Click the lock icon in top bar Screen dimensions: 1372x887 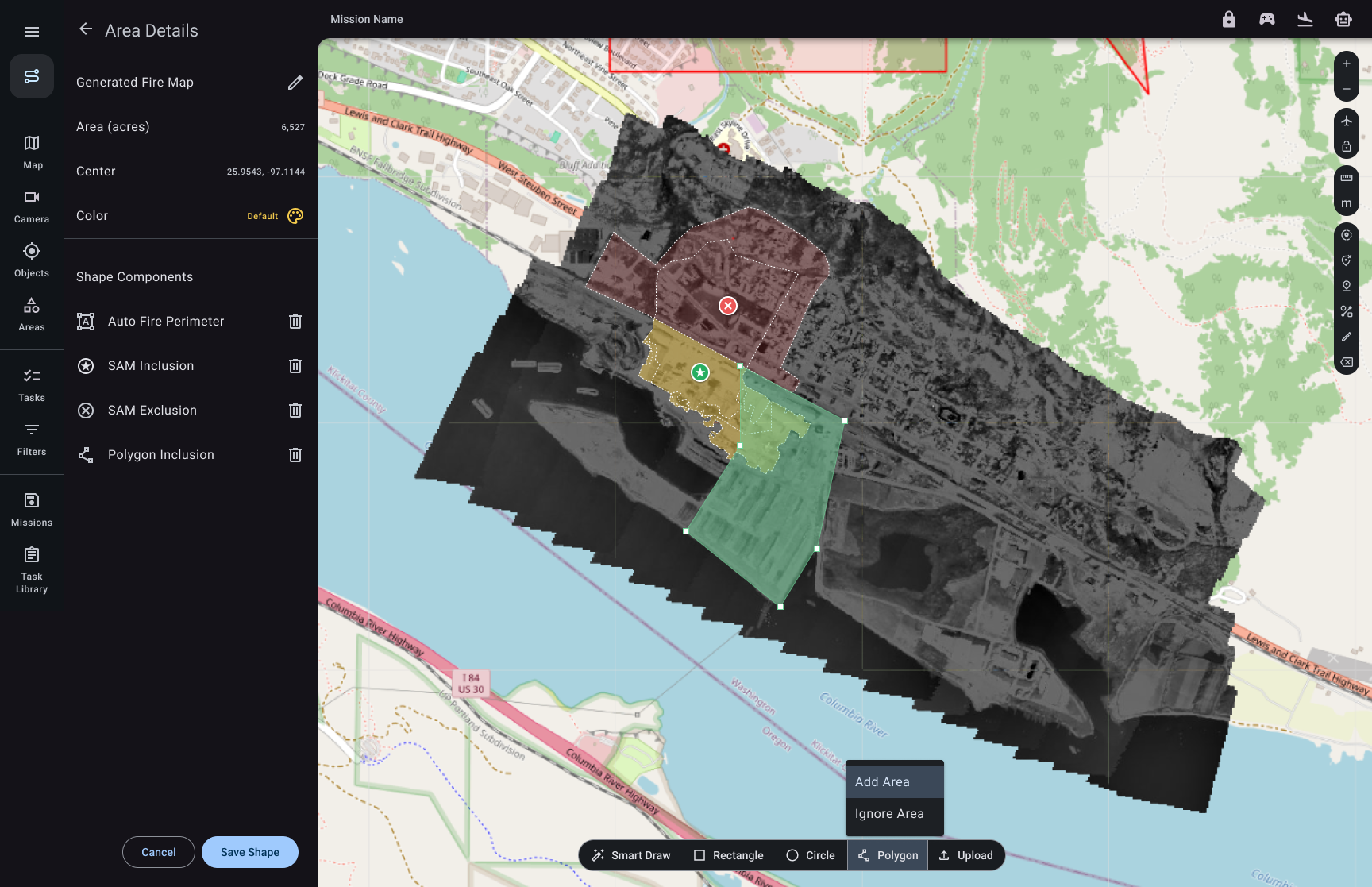(1229, 19)
